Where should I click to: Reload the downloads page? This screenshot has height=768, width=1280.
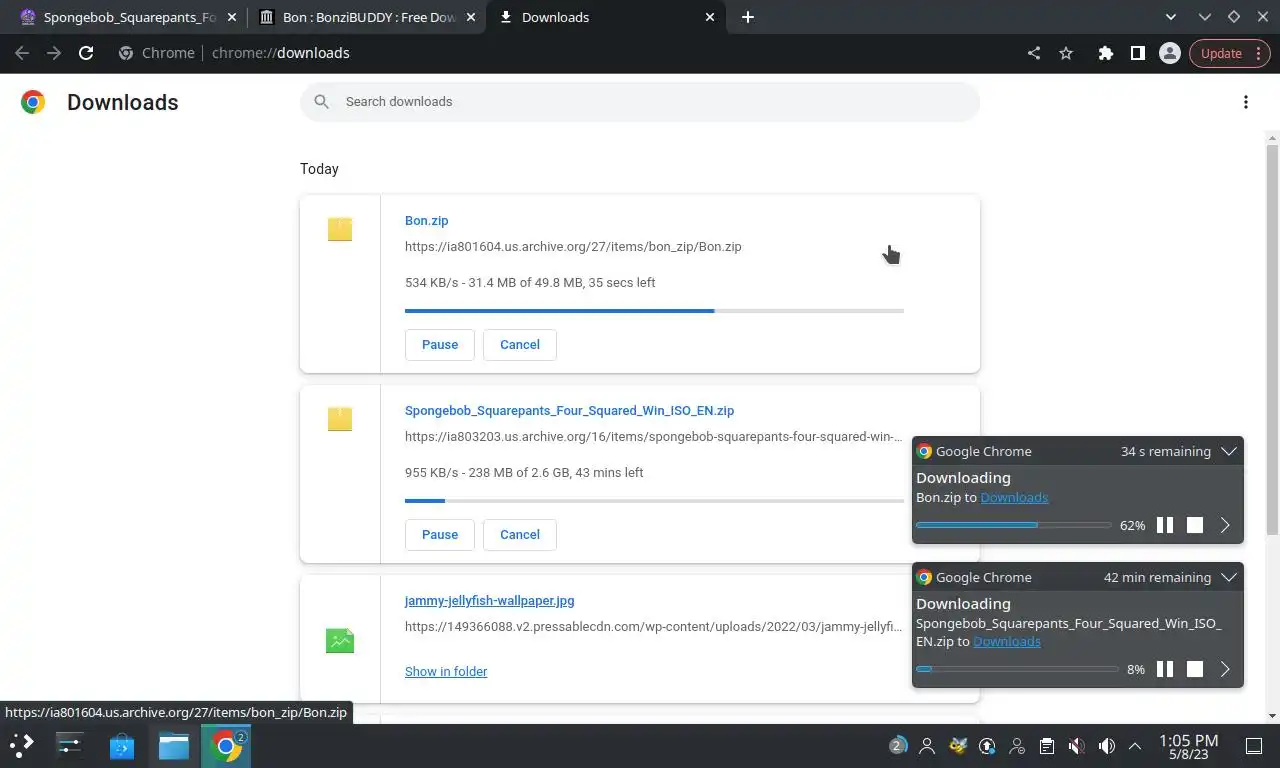pyautogui.click(x=86, y=53)
